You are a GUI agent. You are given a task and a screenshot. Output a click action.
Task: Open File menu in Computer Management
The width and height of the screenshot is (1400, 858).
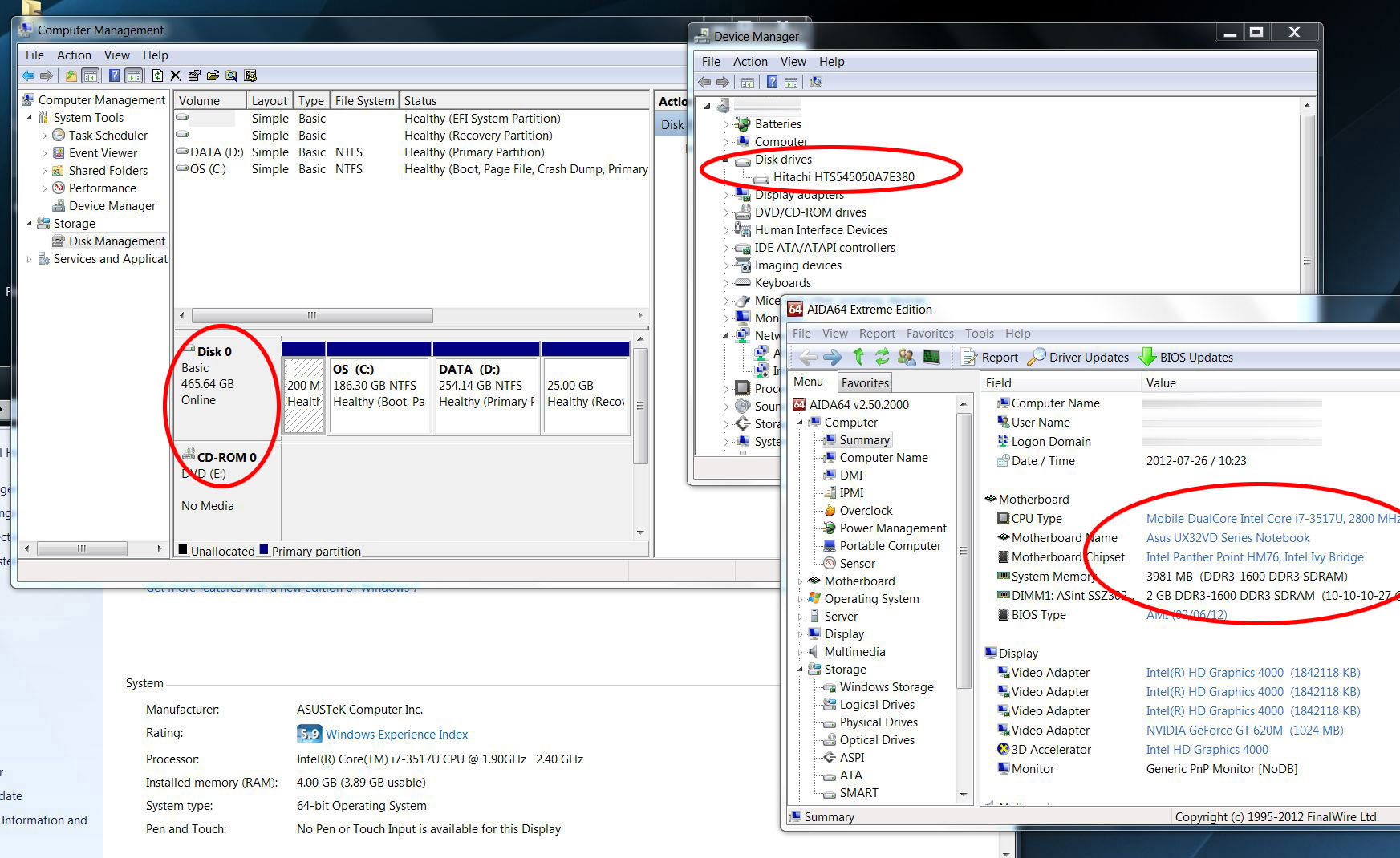tap(34, 55)
